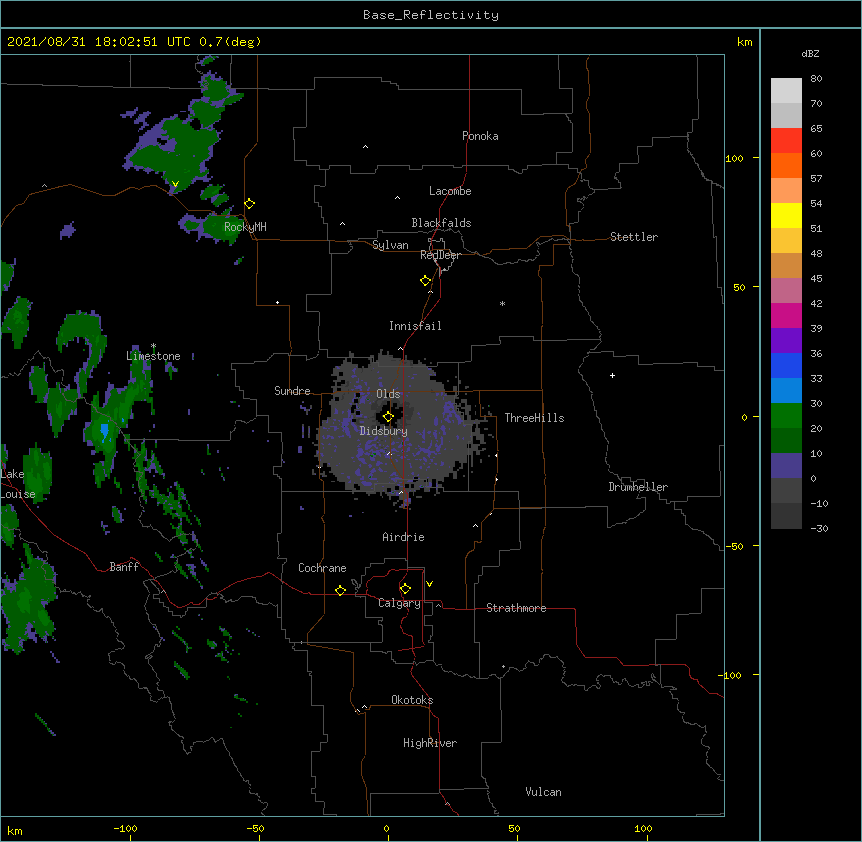This screenshot has height=842, width=862.
Task: Select the Vulcan label
Action: 543,792
